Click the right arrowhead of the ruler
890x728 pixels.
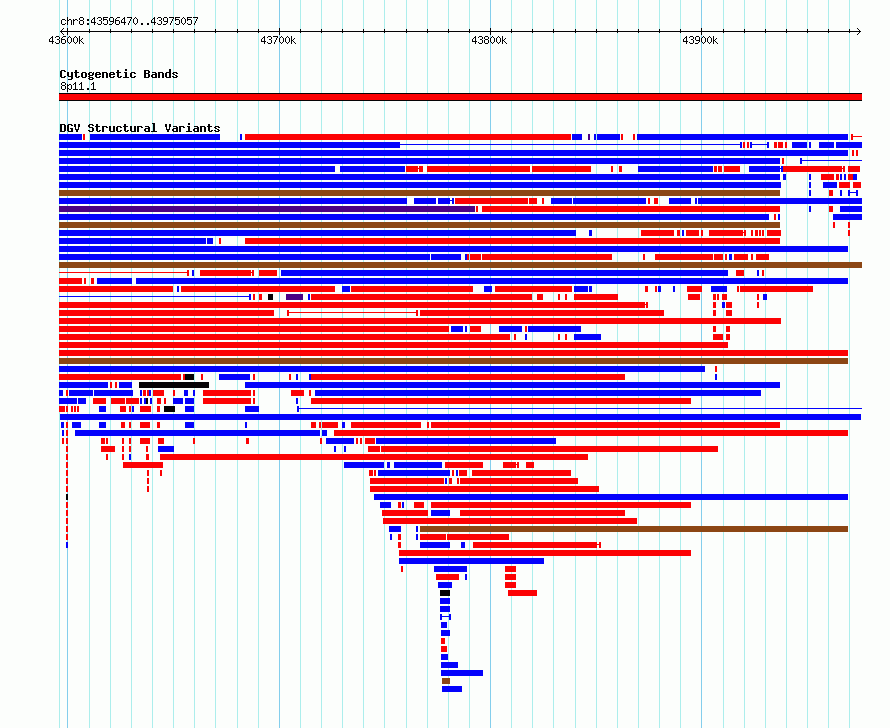859,32
